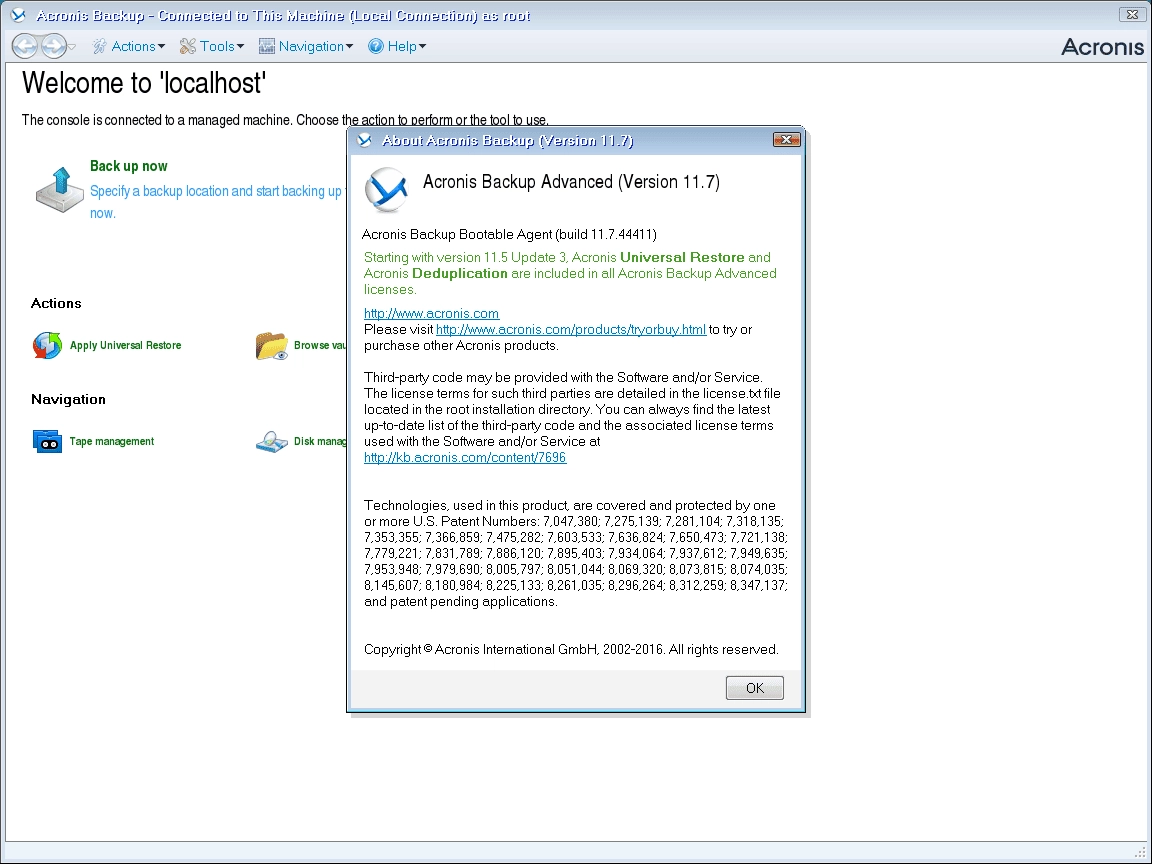Close the main Acronis Backup window
The width and height of the screenshot is (1152, 864).
(1131, 15)
